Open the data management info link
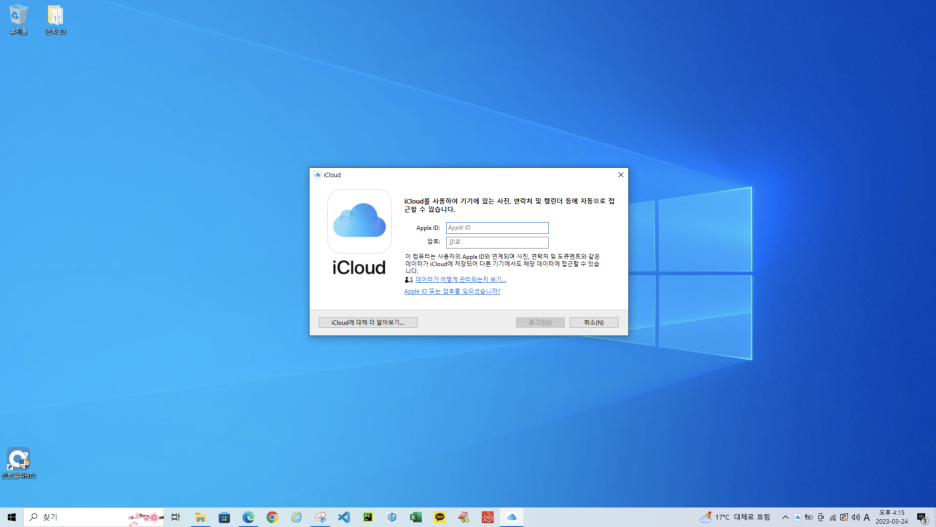 pyautogui.click(x=460, y=279)
